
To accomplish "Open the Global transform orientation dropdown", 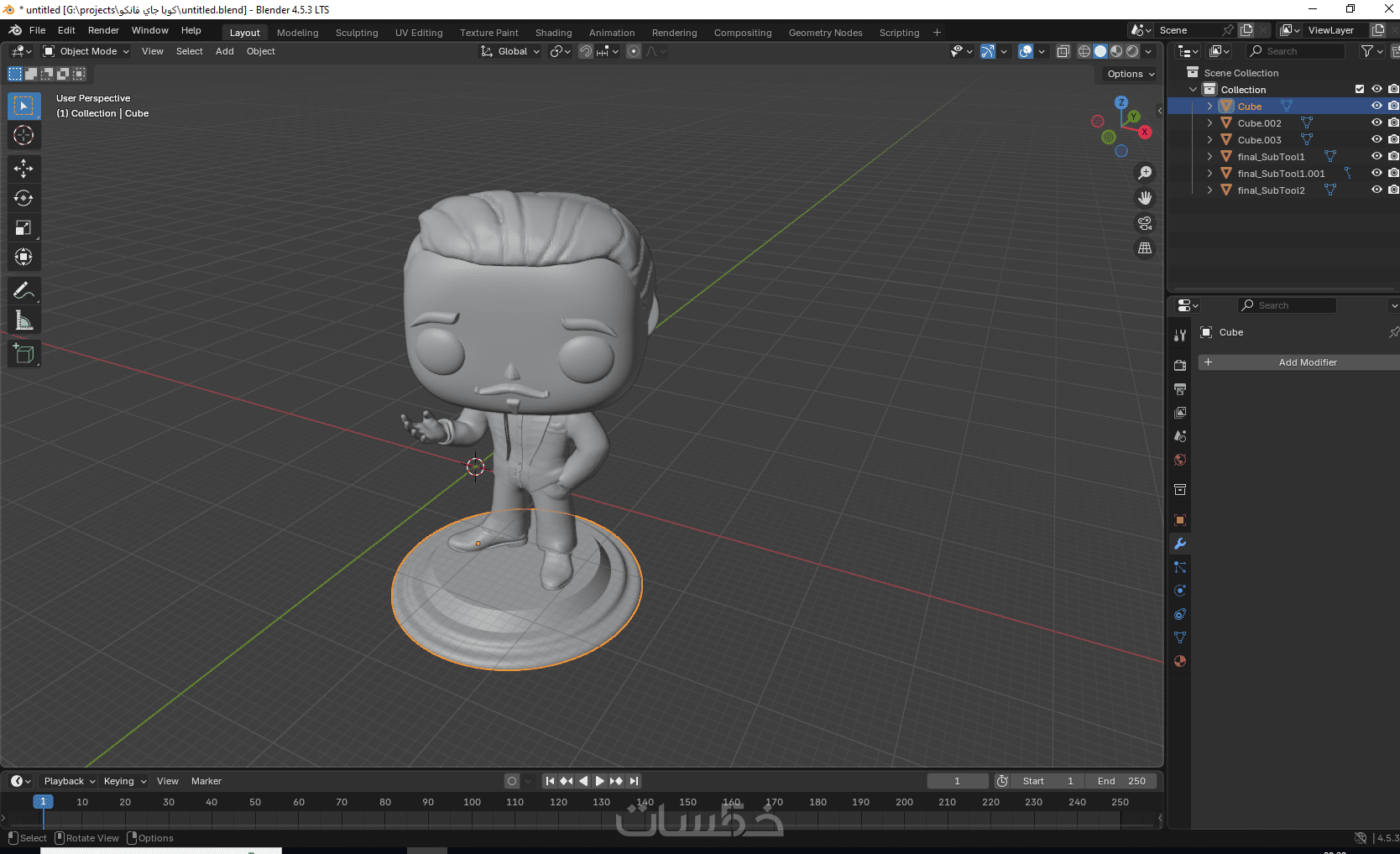I will click(x=511, y=51).
